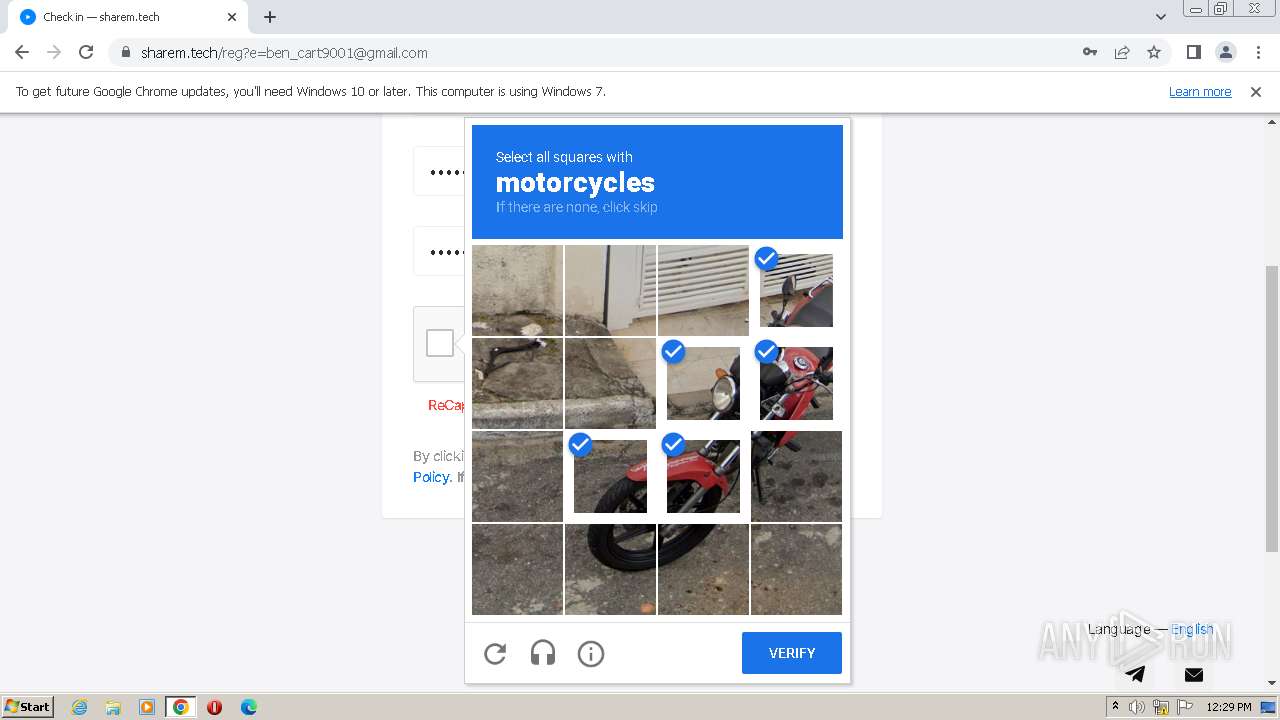Deselect the checked headlight tile
This screenshot has height=720, width=1280.
[703, 383]
